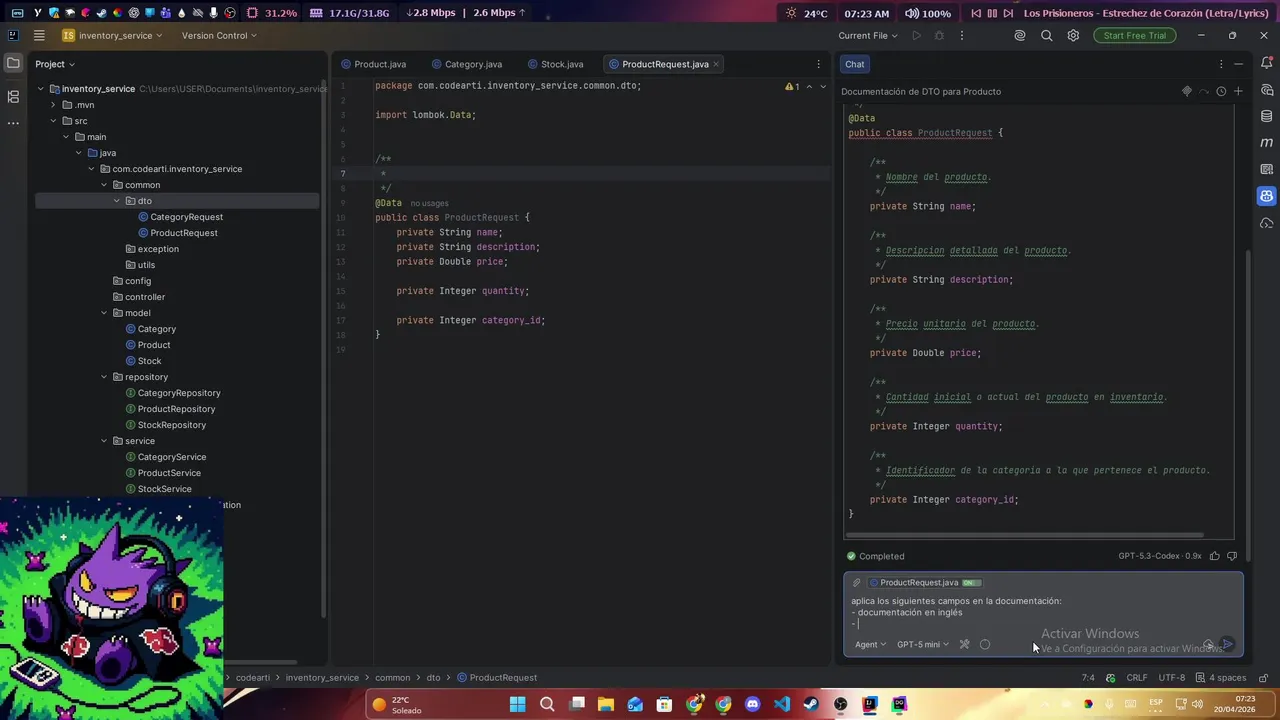1280x720 pixels.
Task: Click the Run green arrow in the toolbar
Action: [x=916, y=35]
